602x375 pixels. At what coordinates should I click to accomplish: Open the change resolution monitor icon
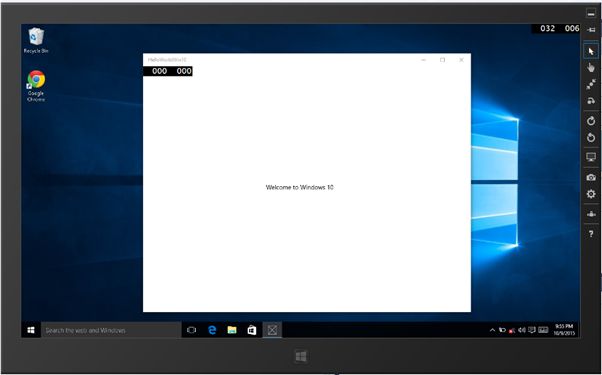pyautogui.click(x=591, y=157)
